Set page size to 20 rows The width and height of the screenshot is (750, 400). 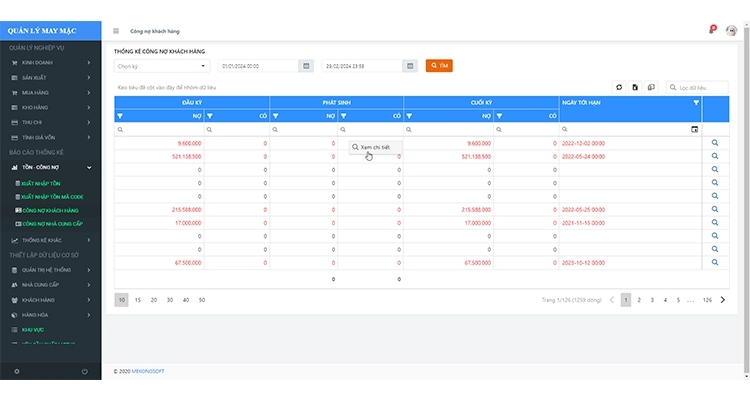(154, 300)
